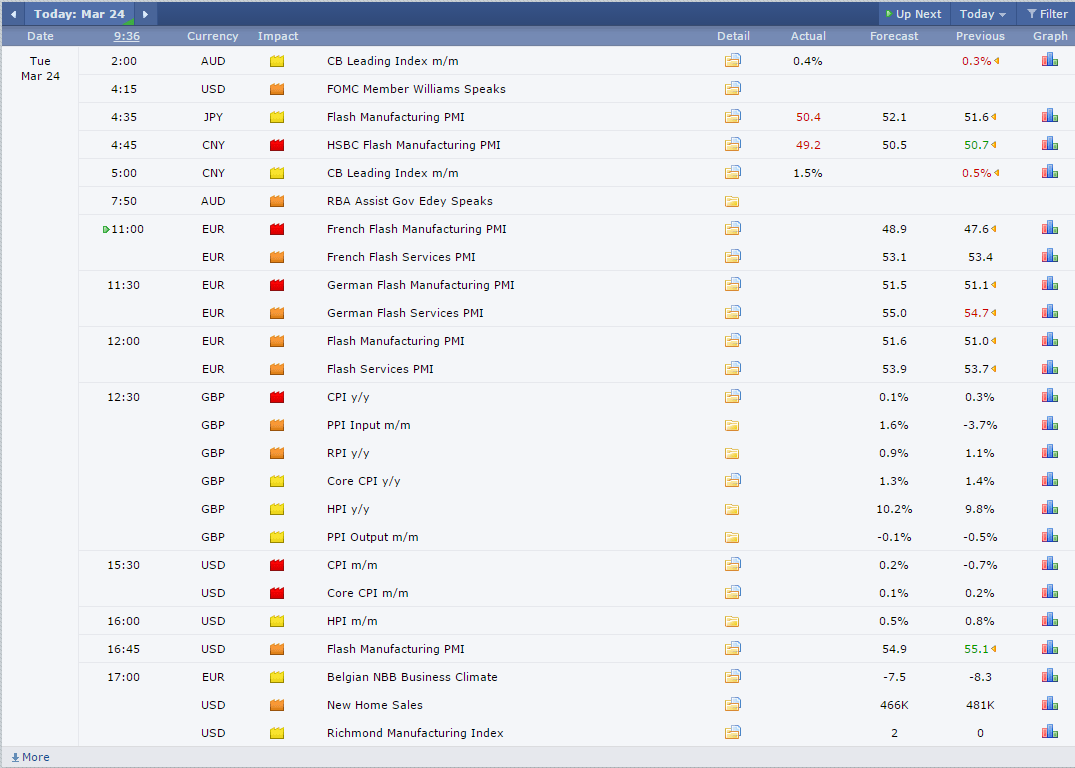The width and height of the screenshot is (1075, 768).
Task: Click orange impact icon for USD Flash Manufacturing PMI
Action: coord(277,649)
